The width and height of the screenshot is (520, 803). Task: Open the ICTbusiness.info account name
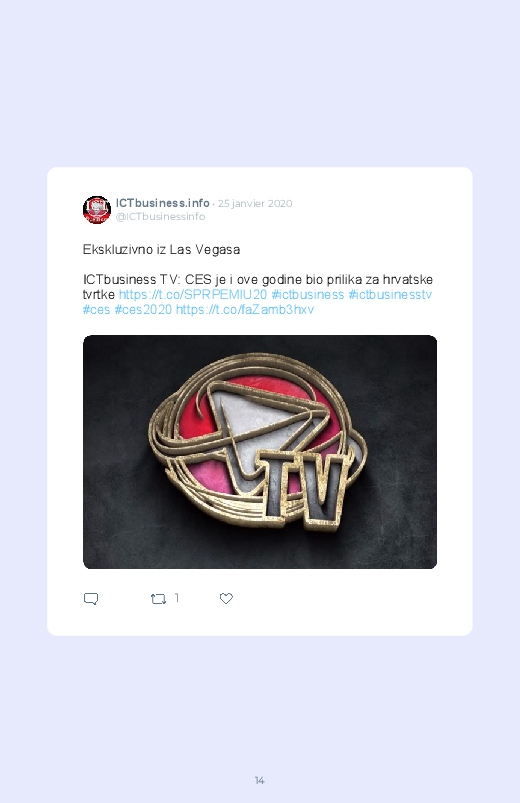pos(162,203)
